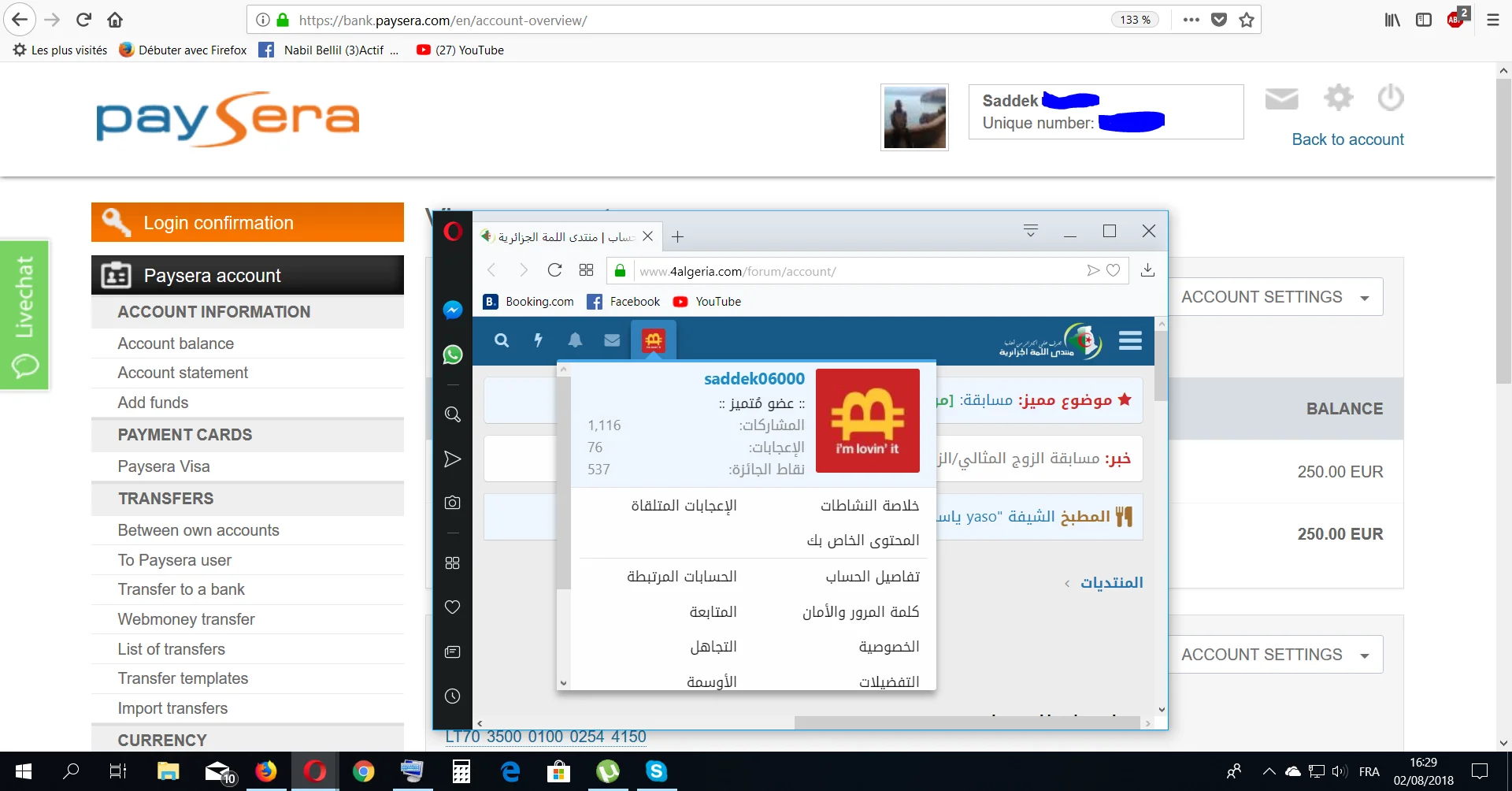Click Paysera messages envelope icon
This screenshot has height=791, width=1512.
[x=1281, y=99]
